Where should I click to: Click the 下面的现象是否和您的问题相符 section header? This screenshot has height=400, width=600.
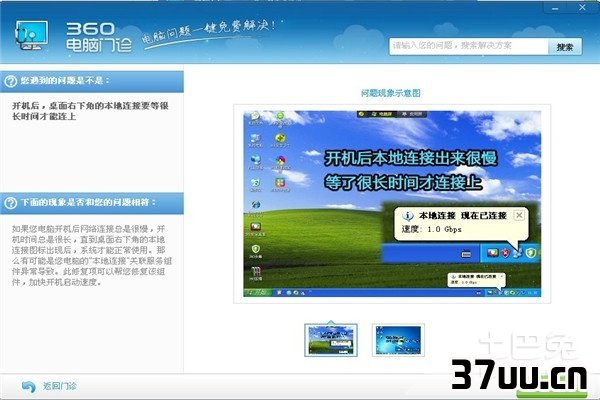(92, 203)
